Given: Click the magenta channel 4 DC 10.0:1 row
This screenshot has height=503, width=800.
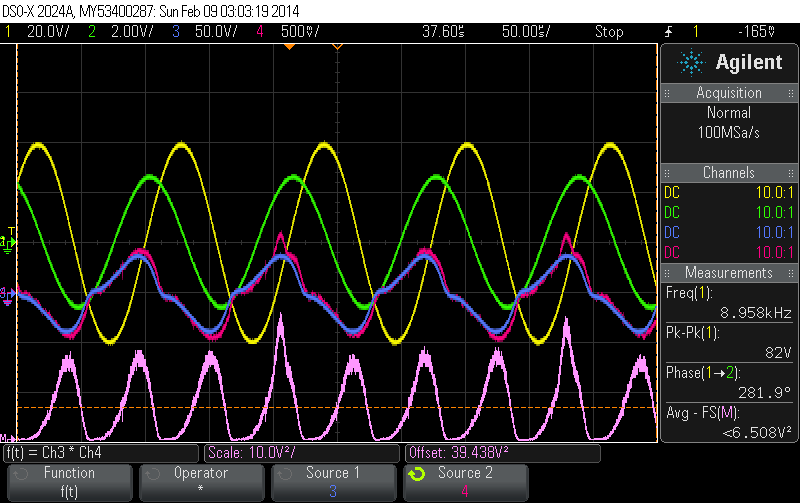Looking at the screenshot, I should point(729,252).
